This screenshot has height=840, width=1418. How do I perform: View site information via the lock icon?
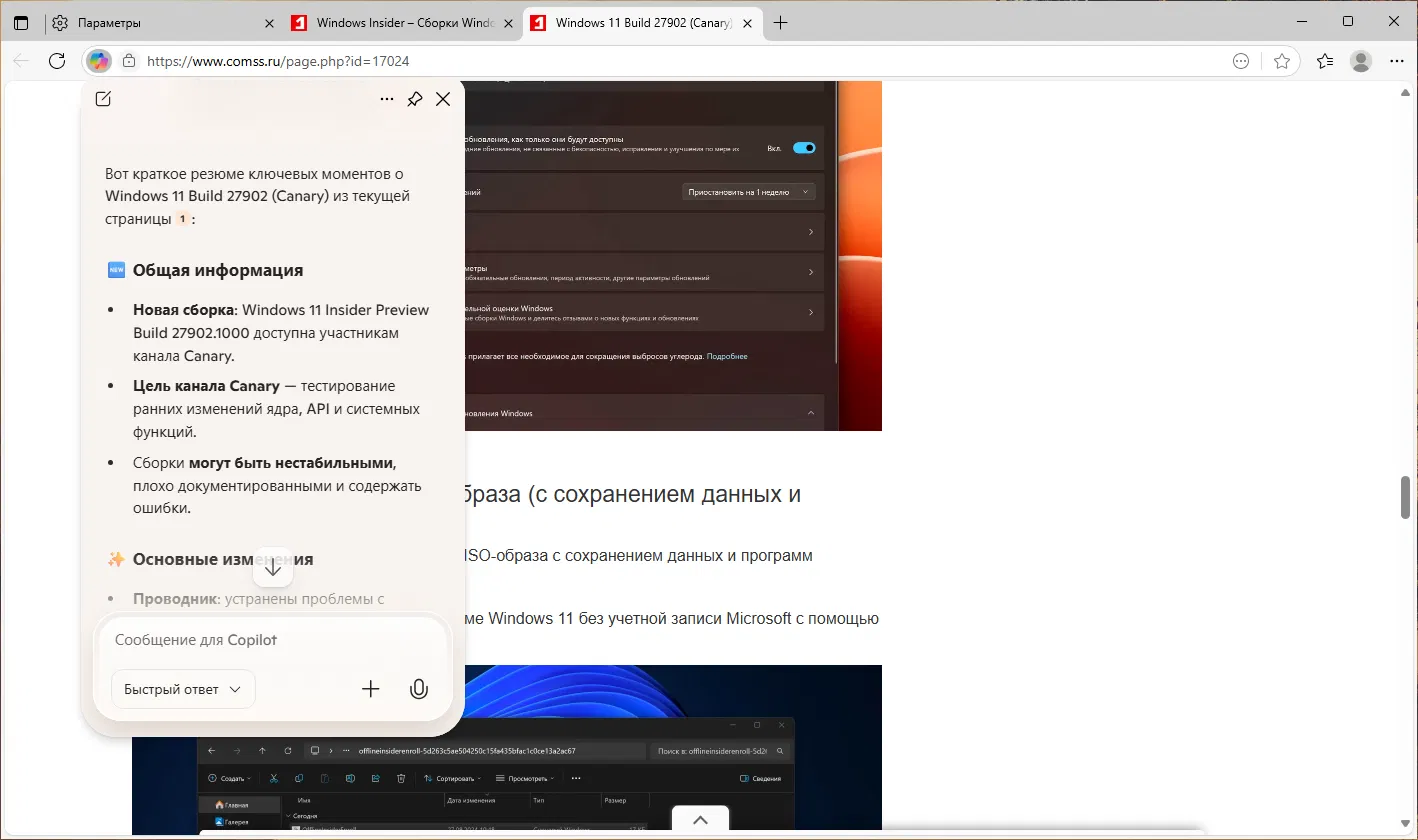[128, 61]
